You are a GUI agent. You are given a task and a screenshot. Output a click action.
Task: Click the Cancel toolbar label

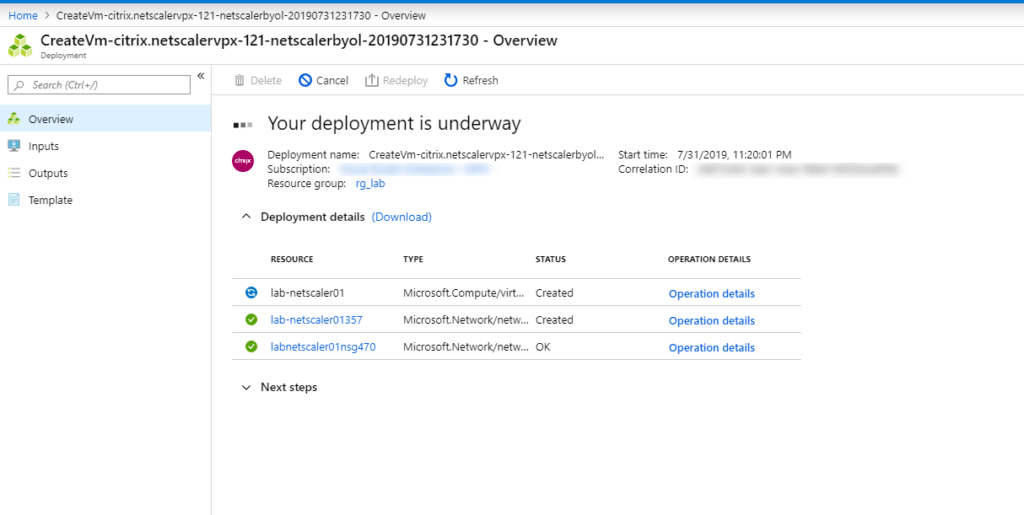(332, 80)
